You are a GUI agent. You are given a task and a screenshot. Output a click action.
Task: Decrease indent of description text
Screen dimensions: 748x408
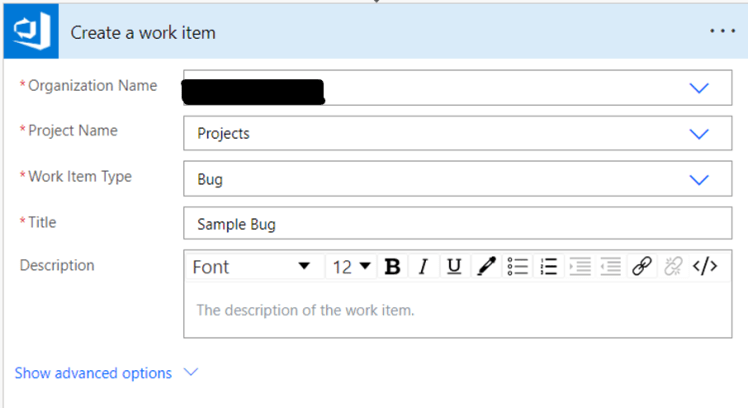point(610,267)
